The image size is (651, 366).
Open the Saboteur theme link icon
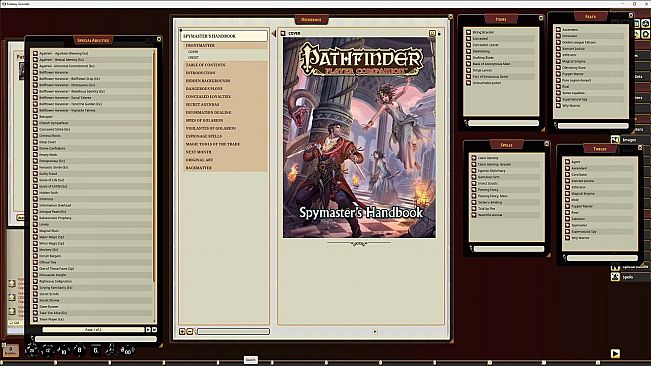point(568,219)
